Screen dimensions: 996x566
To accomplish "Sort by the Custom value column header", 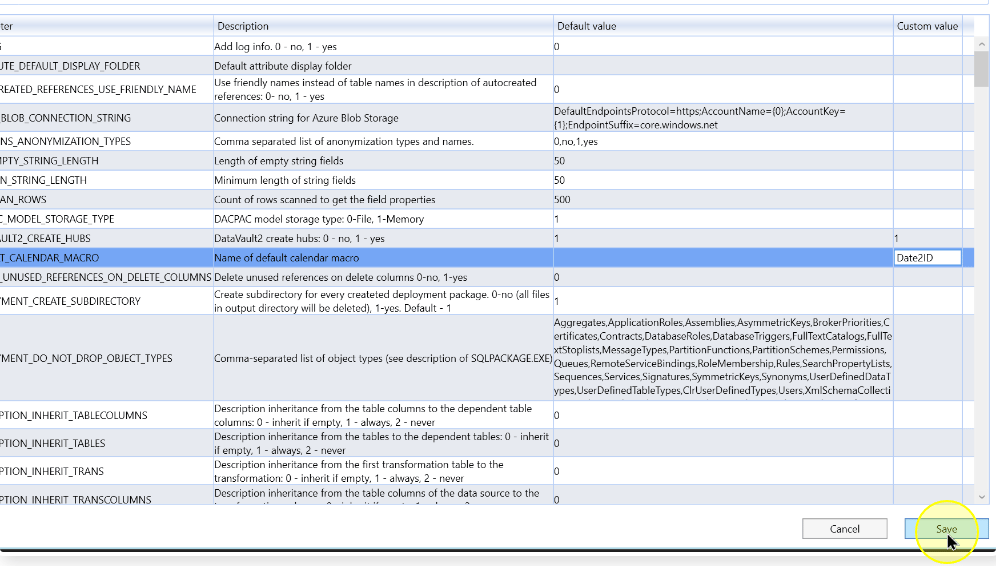I will coord(927,26).
